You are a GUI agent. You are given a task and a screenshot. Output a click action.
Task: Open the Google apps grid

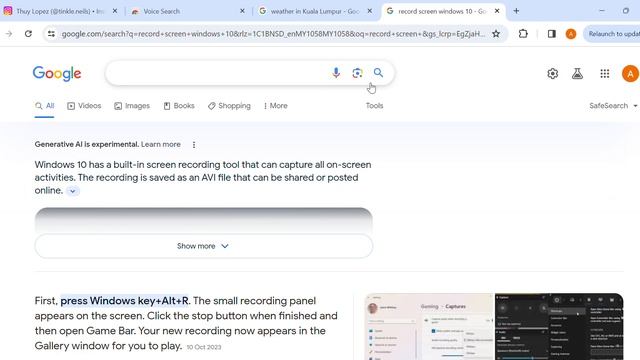click(605, 73)
